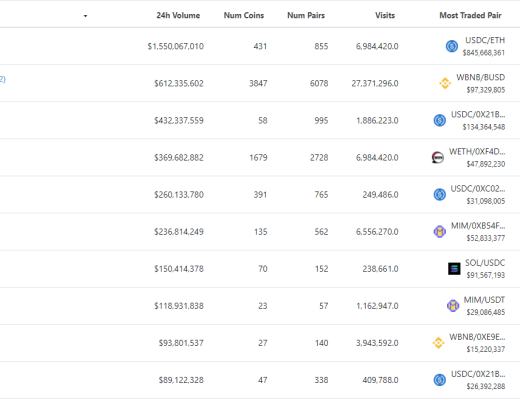This screenshot has height=400, width=520.
Task: Click the 1,886,223.0 visits value
Action: (377, 120)
